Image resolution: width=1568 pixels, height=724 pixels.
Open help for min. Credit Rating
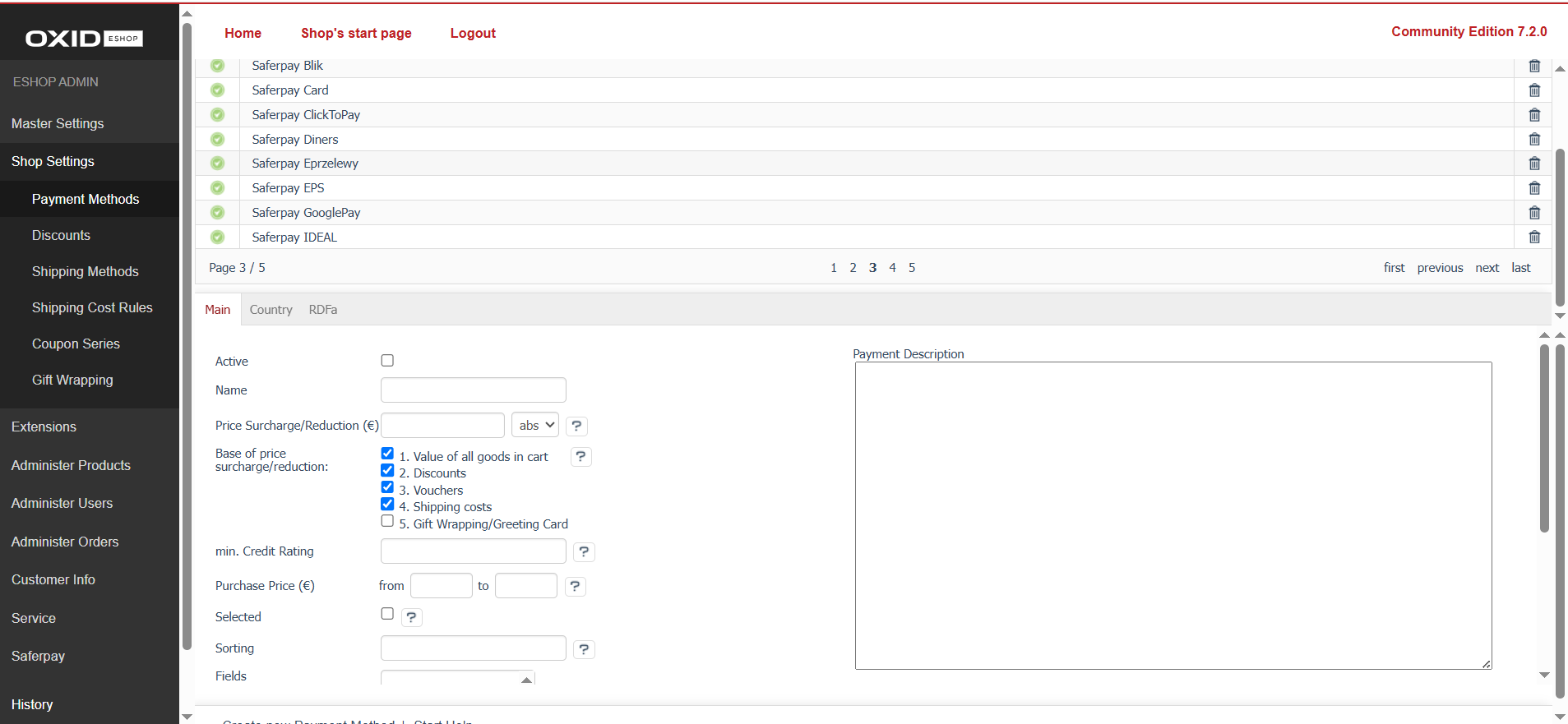(584, 551)
